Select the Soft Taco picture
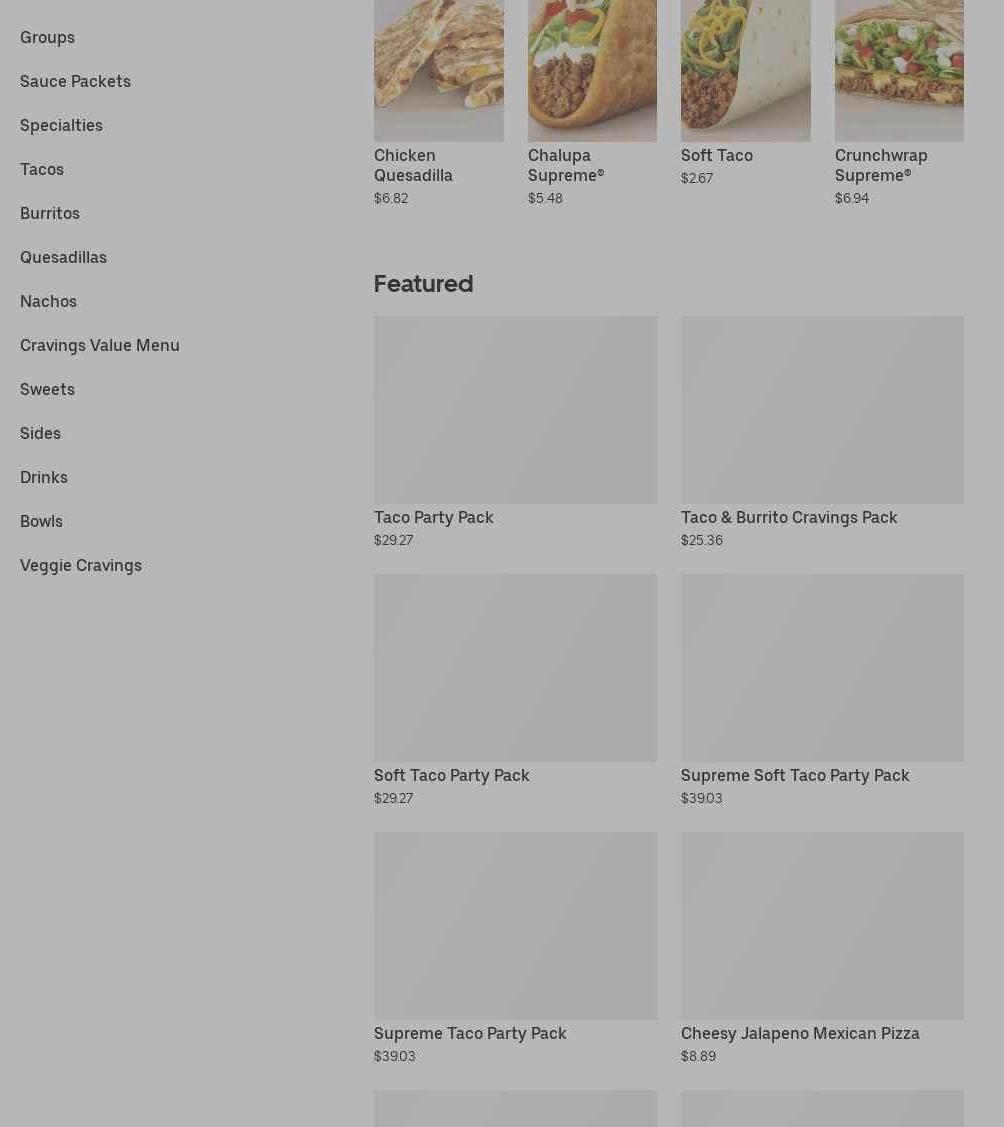Screen dimensions: 1004x1127 click(x=746, y=70)
